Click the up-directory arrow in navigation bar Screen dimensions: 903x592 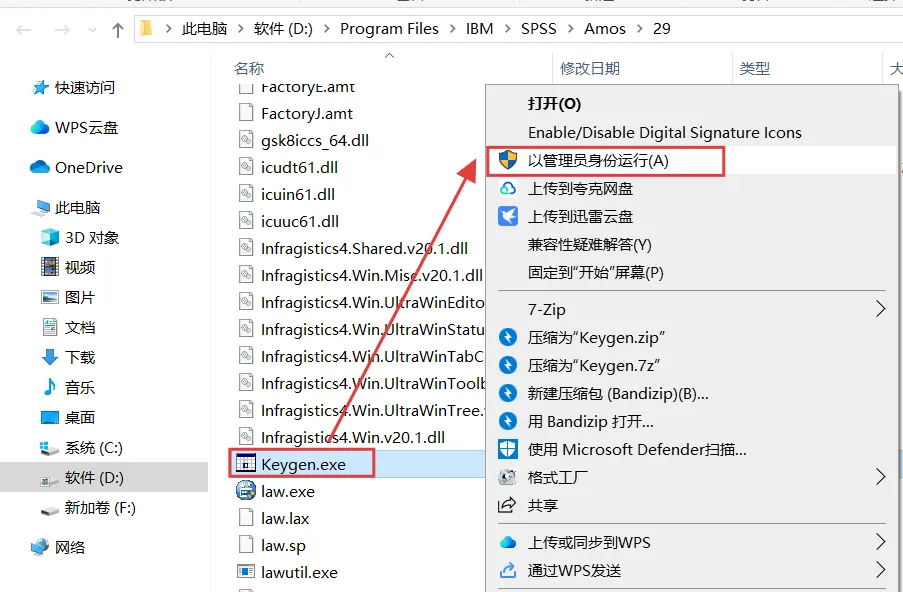118,30
